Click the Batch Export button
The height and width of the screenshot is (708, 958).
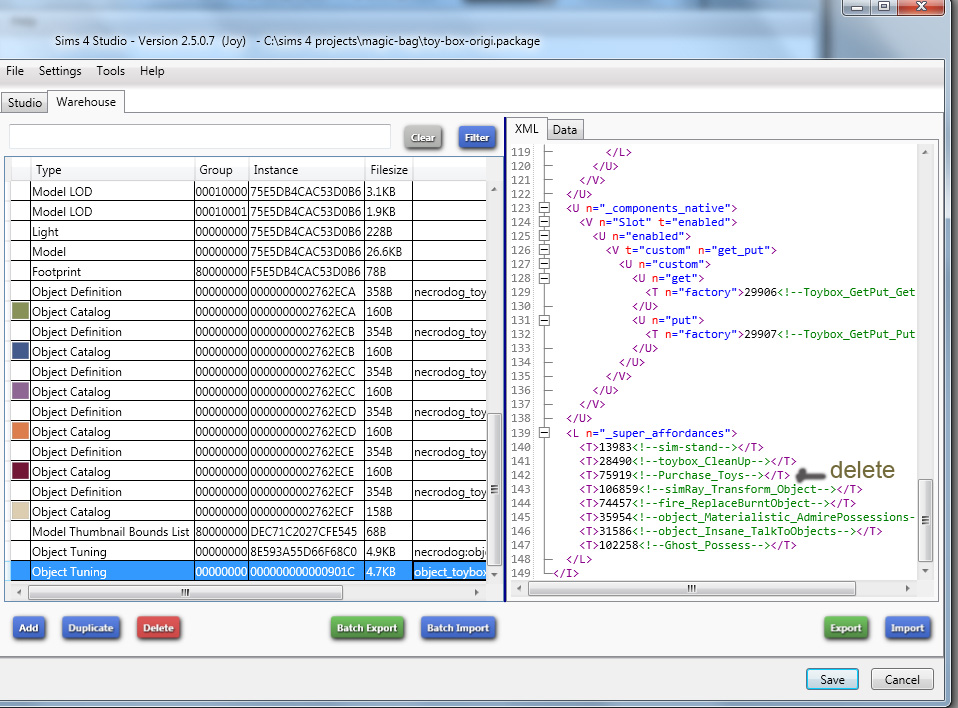[367, 628]
